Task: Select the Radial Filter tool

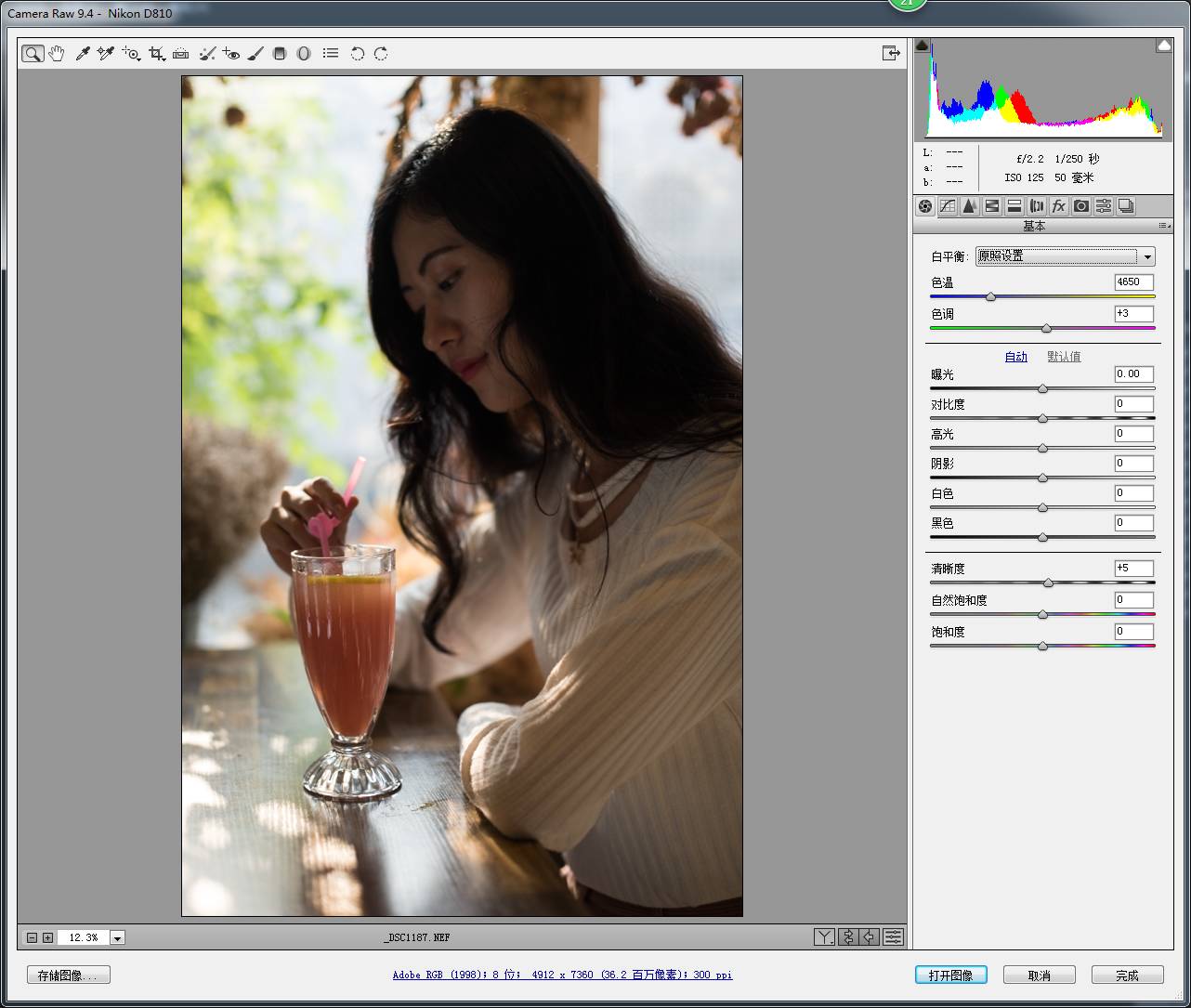Action: pyautogui.click(x=304, y=54)
